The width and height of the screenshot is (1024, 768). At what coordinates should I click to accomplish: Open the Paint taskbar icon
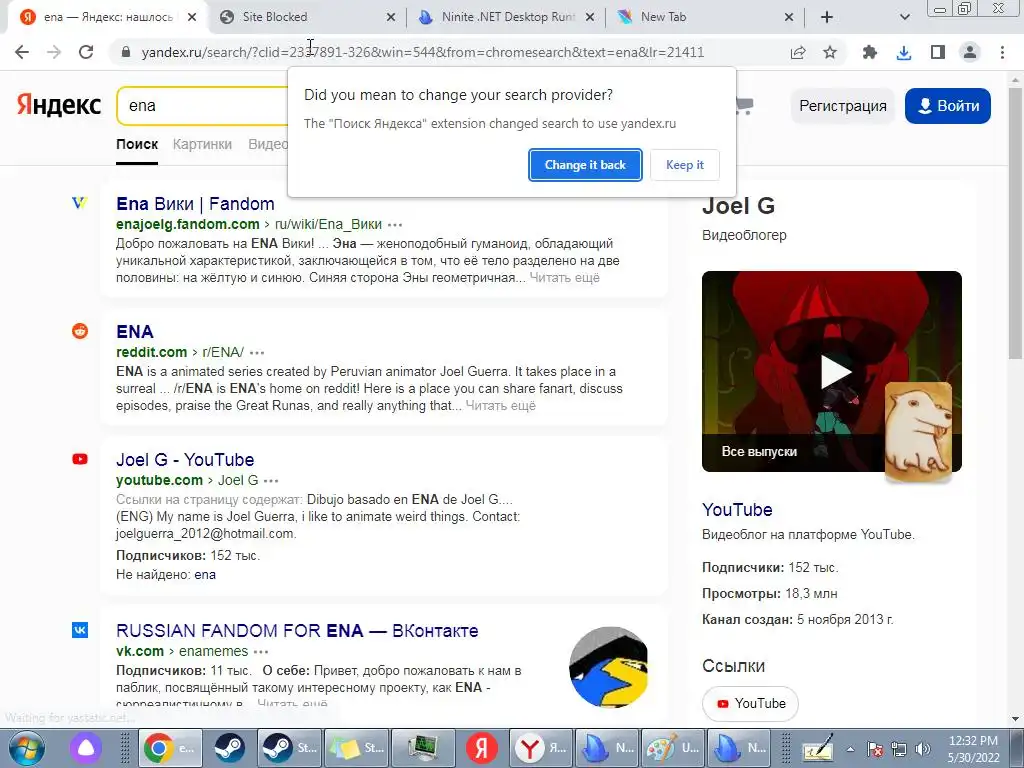(x=673, y=748)
